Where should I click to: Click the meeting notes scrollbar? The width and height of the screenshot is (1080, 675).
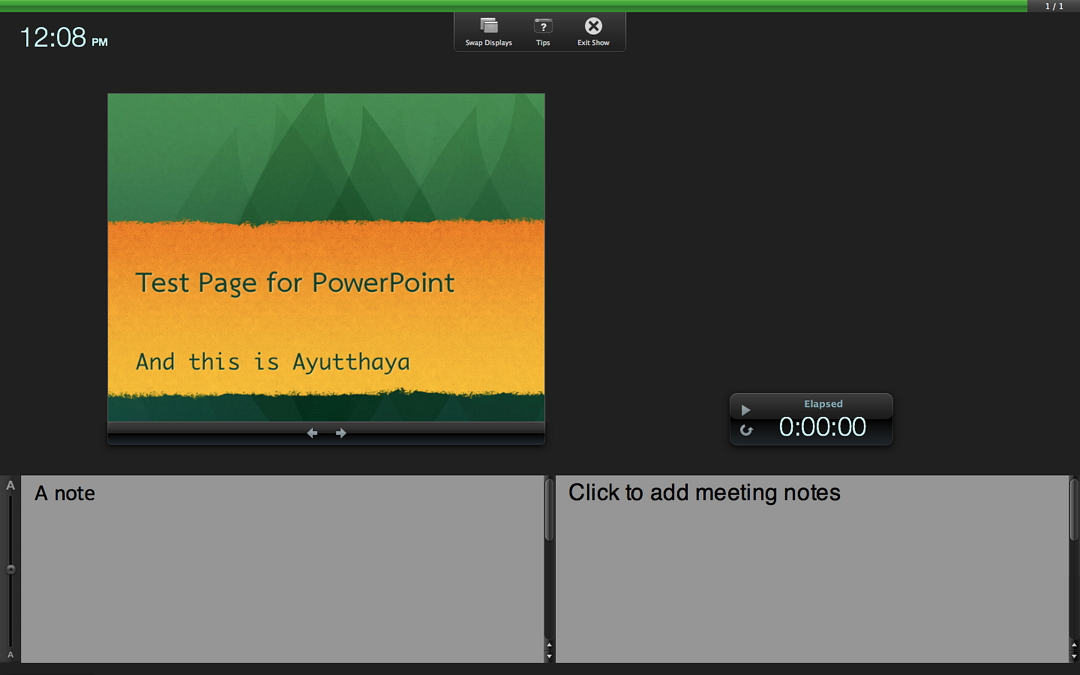click(x=1074, y=510)
